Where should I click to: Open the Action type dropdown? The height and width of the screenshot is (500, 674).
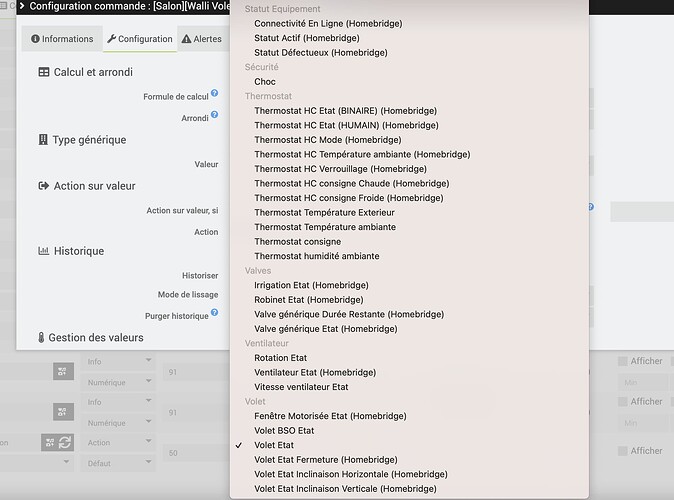118,442
